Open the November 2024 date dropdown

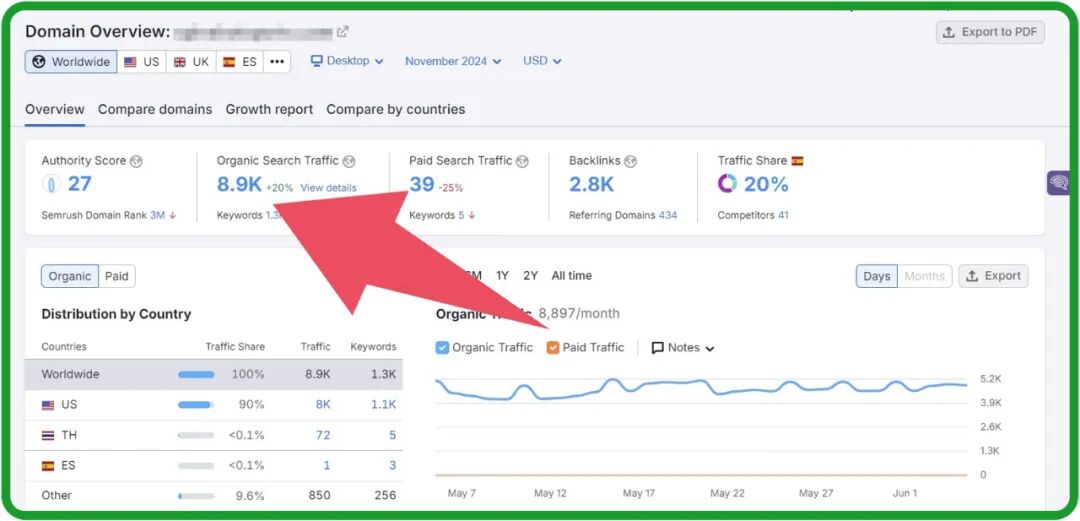453,62
